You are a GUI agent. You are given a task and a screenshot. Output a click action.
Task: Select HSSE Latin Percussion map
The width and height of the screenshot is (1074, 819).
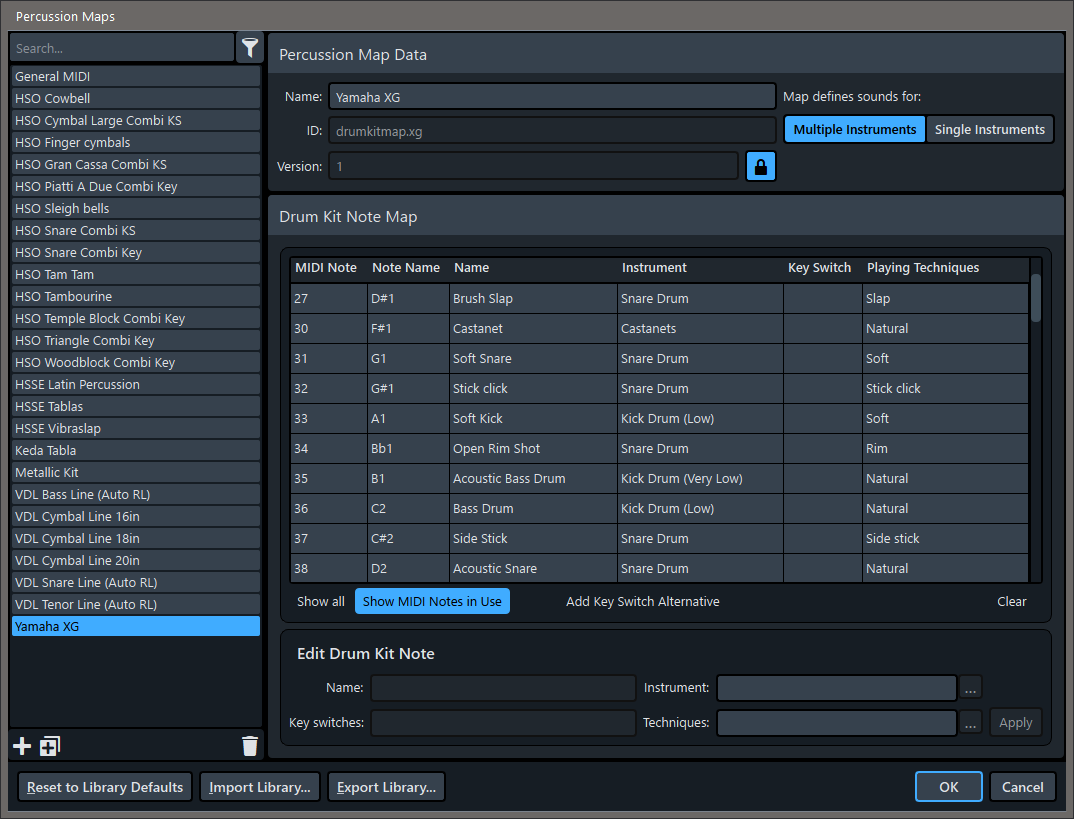pyautogui.click(x=136, y=384)
